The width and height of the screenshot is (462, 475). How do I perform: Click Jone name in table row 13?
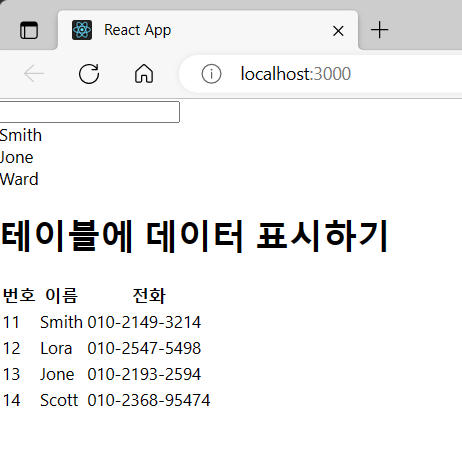[x=57, y=374]
